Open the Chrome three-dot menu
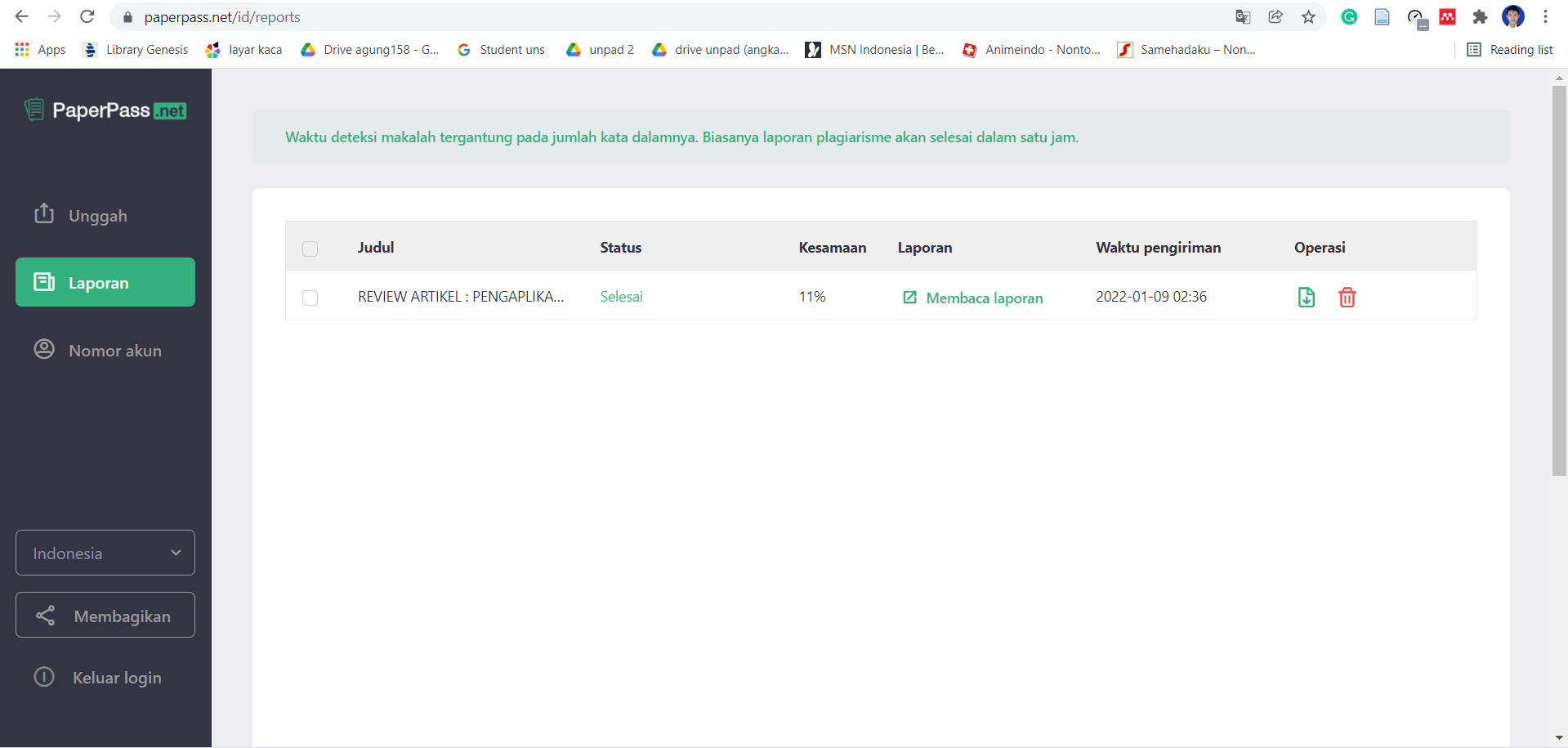1568x748 pixels. click(x=1545, y=16)
